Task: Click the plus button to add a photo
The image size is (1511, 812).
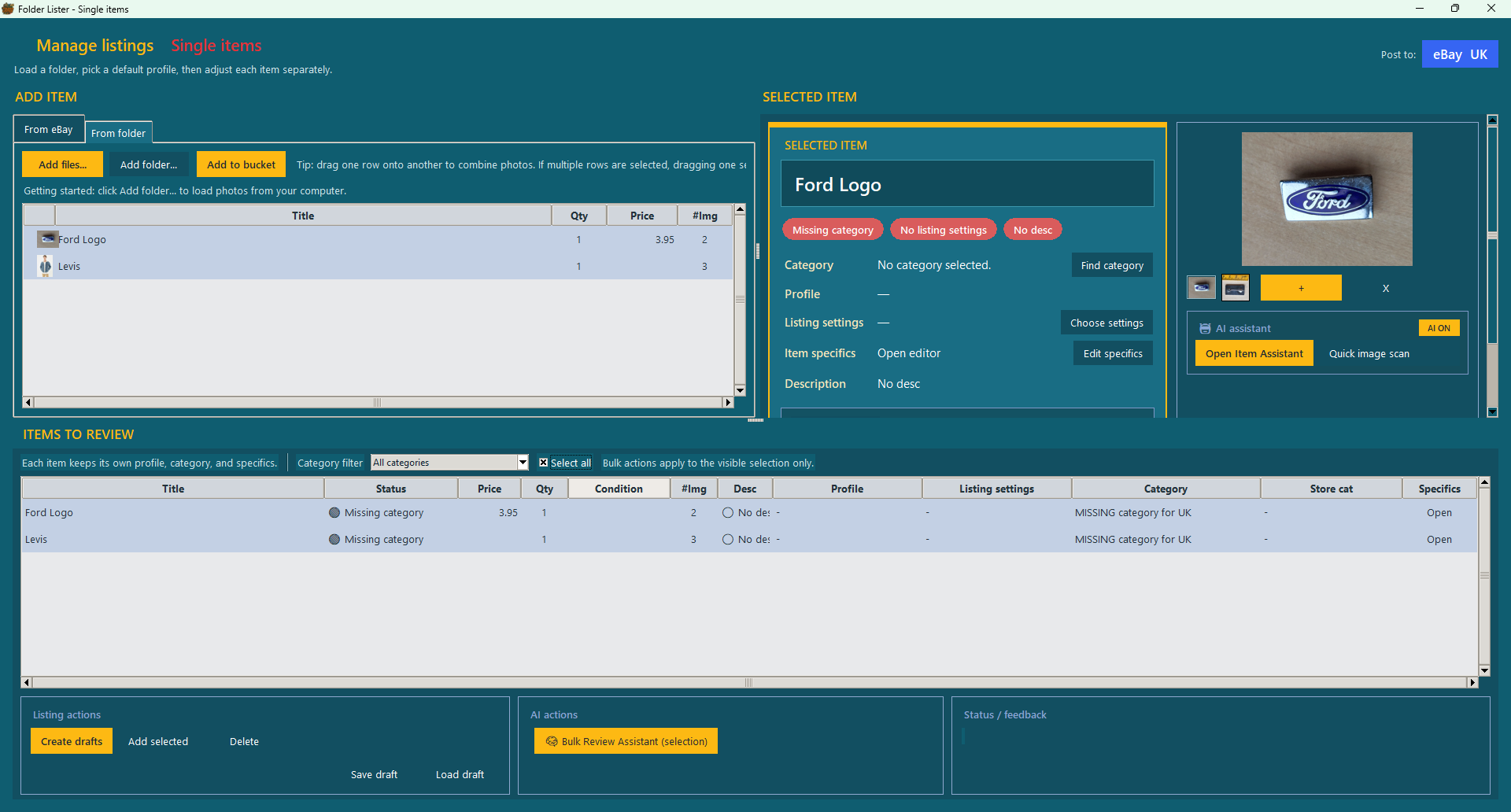Action: click(x=1300, y=288)
